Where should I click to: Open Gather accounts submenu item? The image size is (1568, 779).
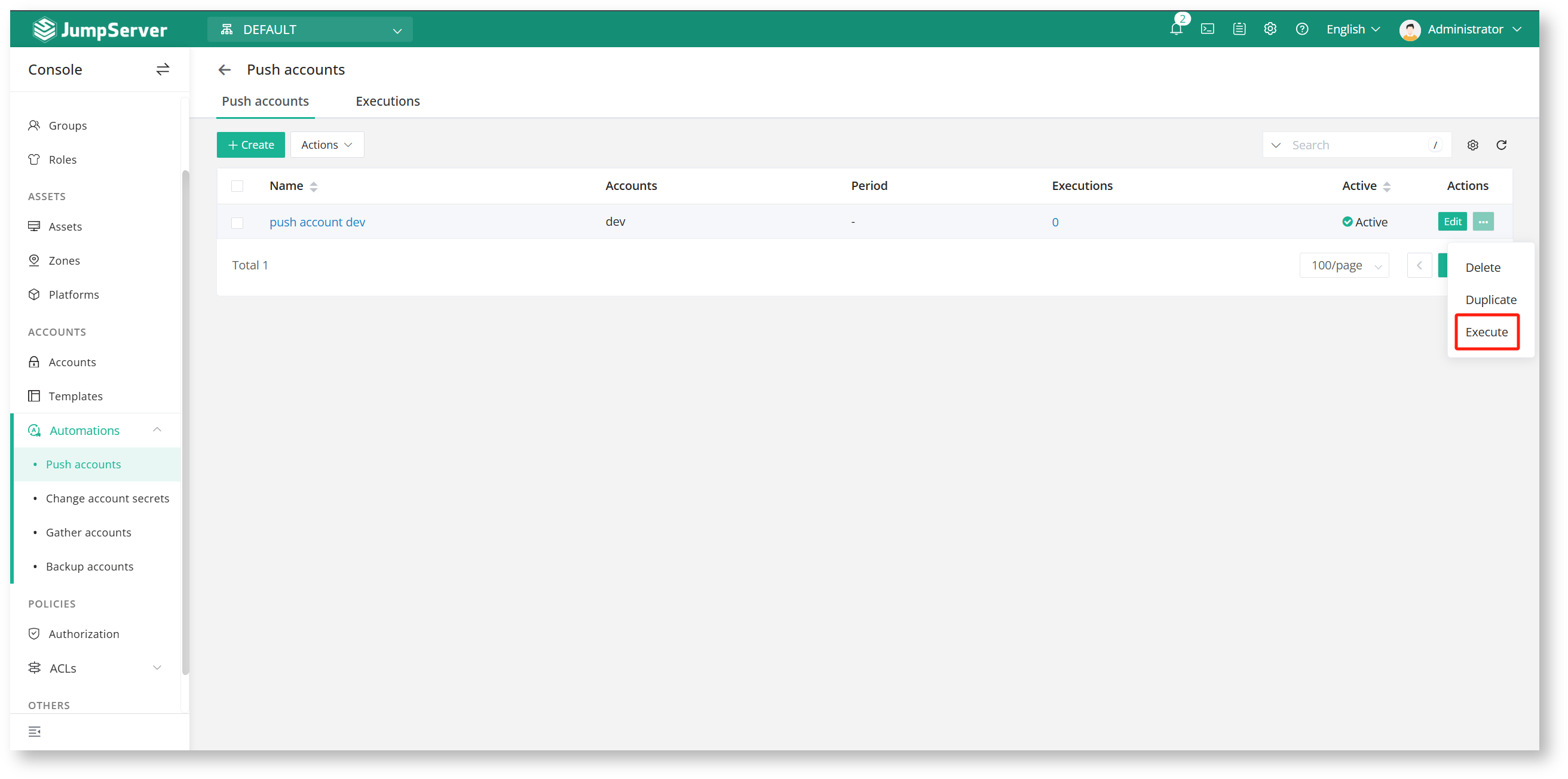coord(97,532)
